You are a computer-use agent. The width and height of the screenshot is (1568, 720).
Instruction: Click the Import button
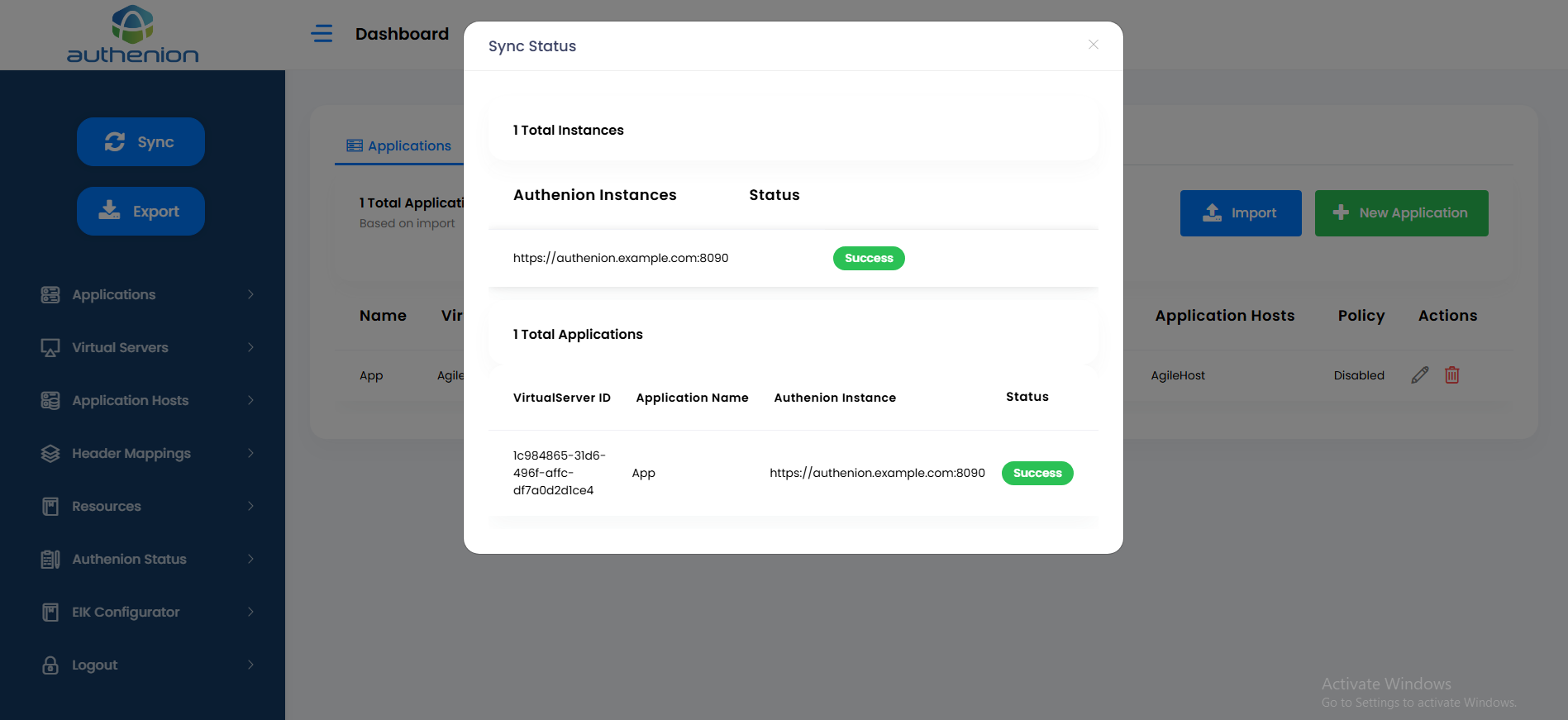pos(1241,213)
